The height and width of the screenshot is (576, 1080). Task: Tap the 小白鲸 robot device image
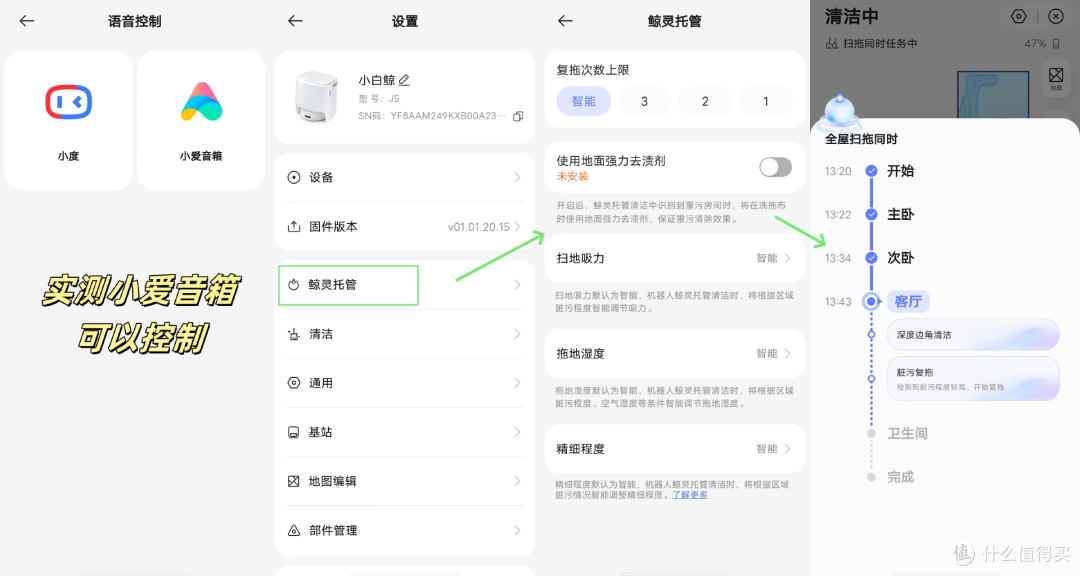click(x=316, y=96)
